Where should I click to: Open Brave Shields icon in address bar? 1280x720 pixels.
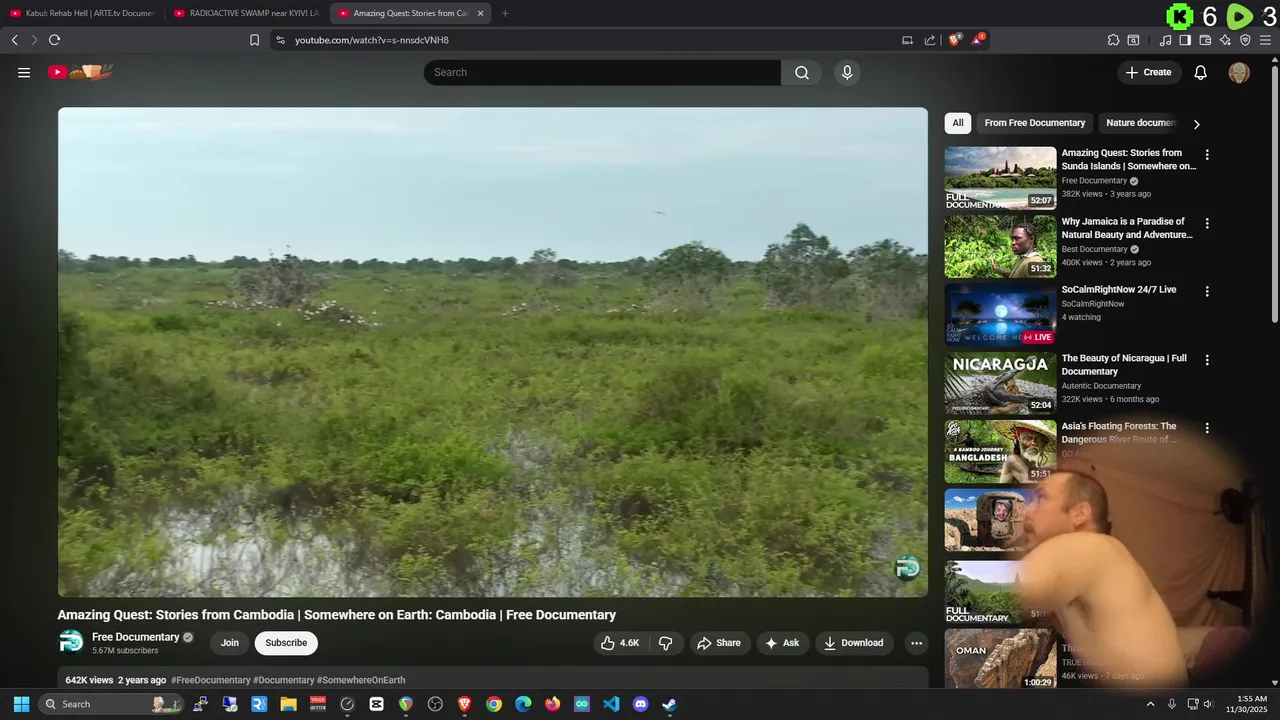[x=955, y=40]
